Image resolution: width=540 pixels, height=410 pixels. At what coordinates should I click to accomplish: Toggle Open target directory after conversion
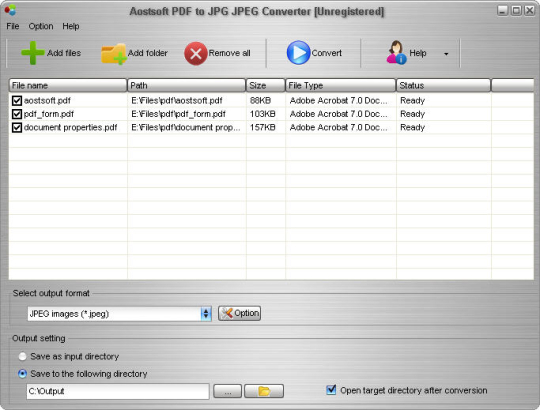pos(331,390)
